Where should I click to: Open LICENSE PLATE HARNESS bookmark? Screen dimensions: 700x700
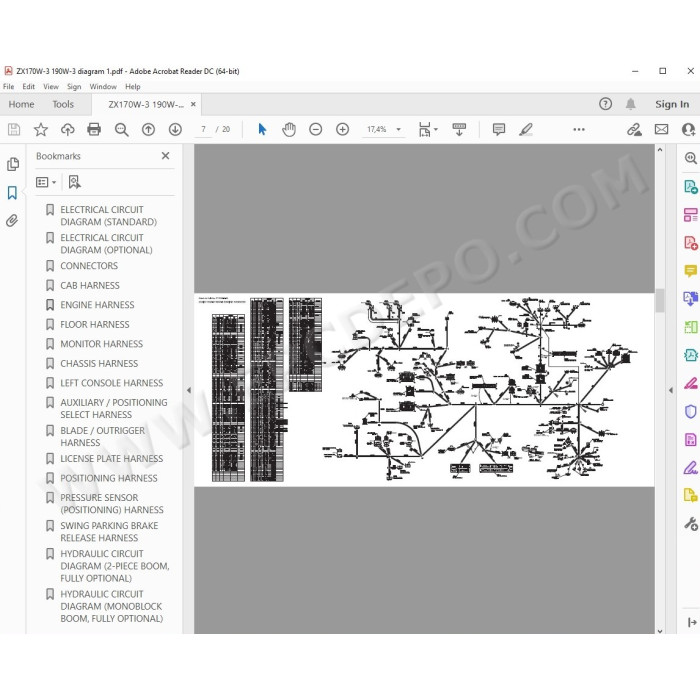[x=112, y=458]
